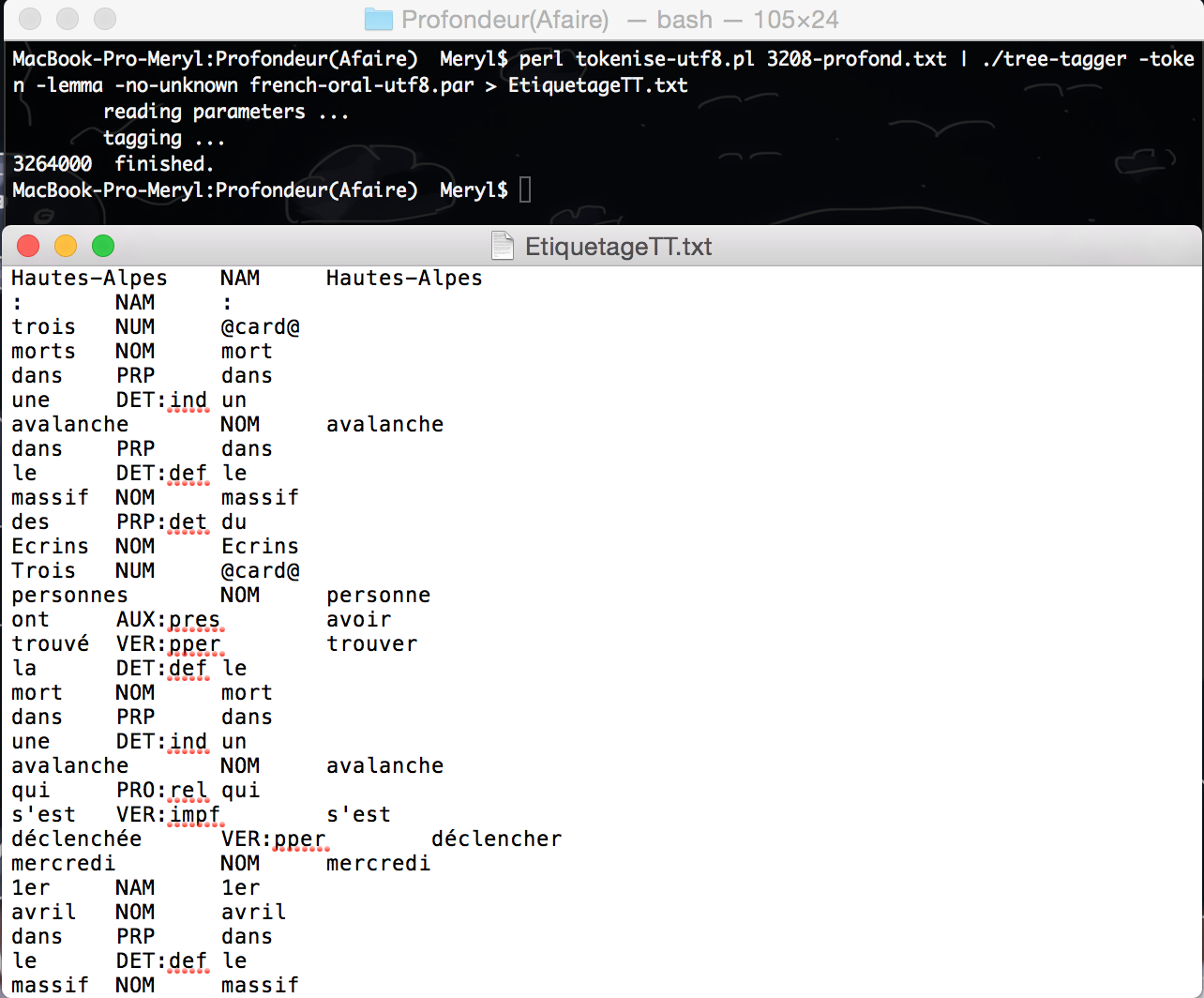
Task: Minimize the EtiquetageTT.txt window with yellow button
Action: pos(66,247)
